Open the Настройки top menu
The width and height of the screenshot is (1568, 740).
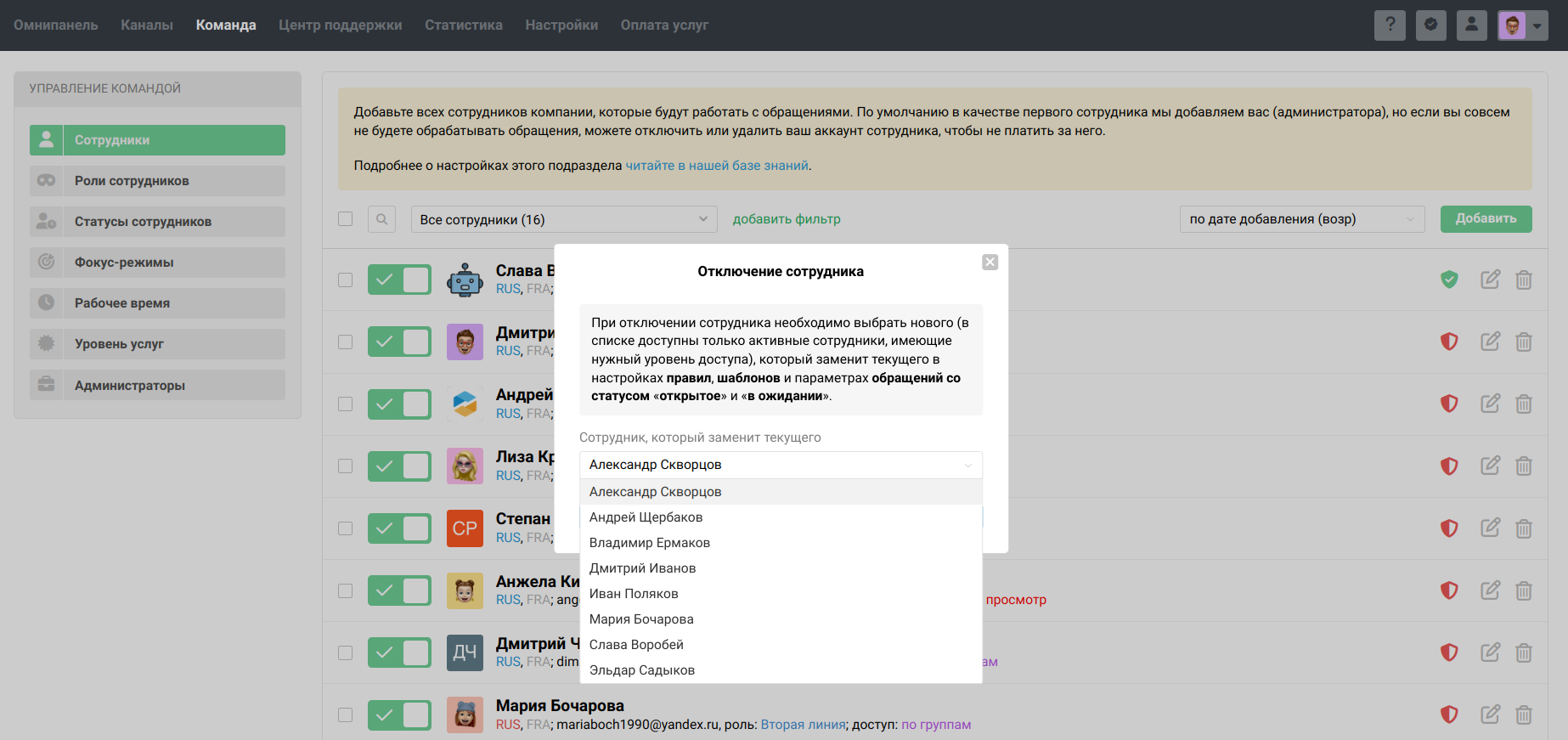(x=561, y=25)
